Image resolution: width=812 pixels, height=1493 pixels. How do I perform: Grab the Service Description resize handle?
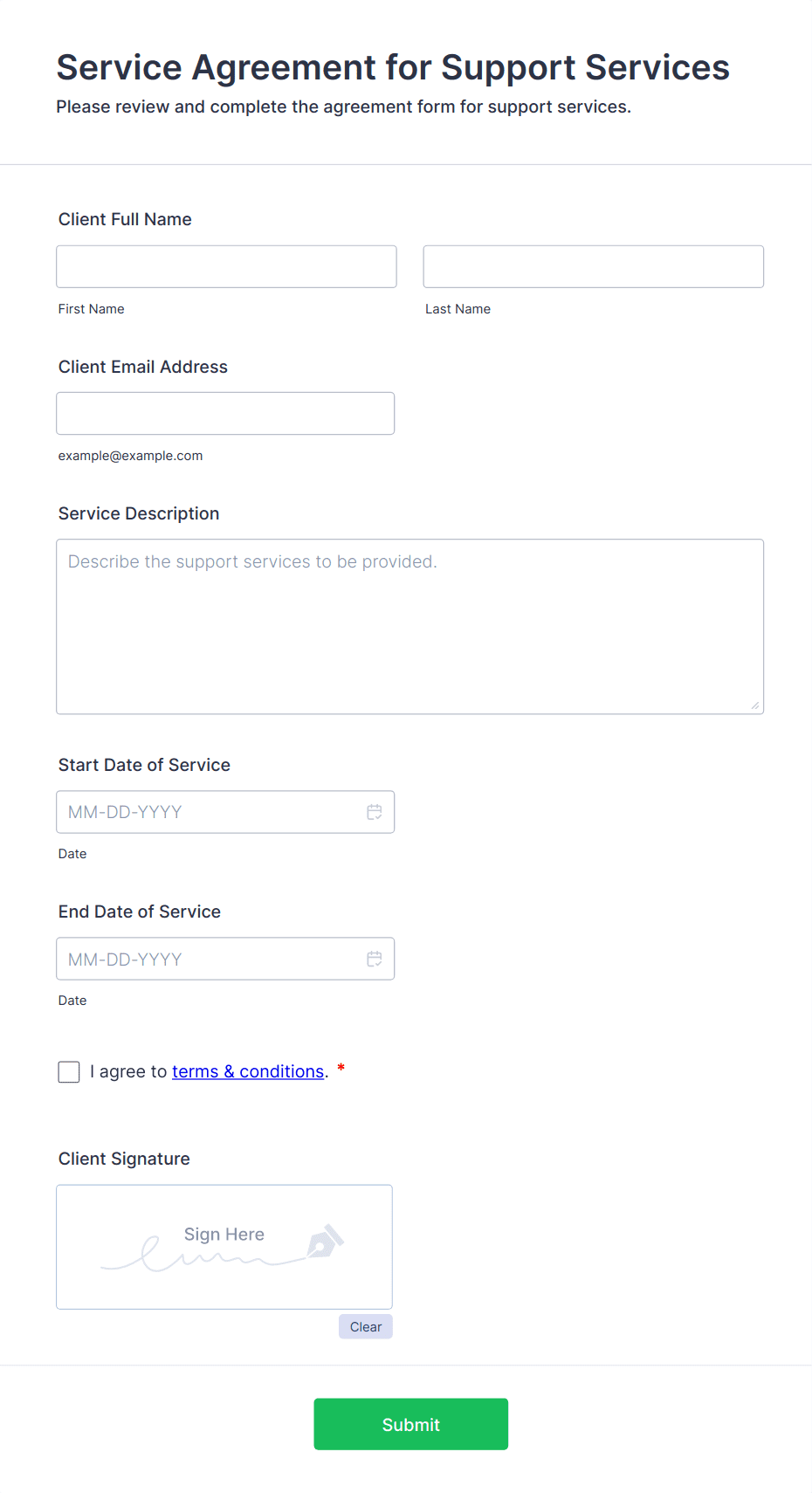click(x=754, y=705)
